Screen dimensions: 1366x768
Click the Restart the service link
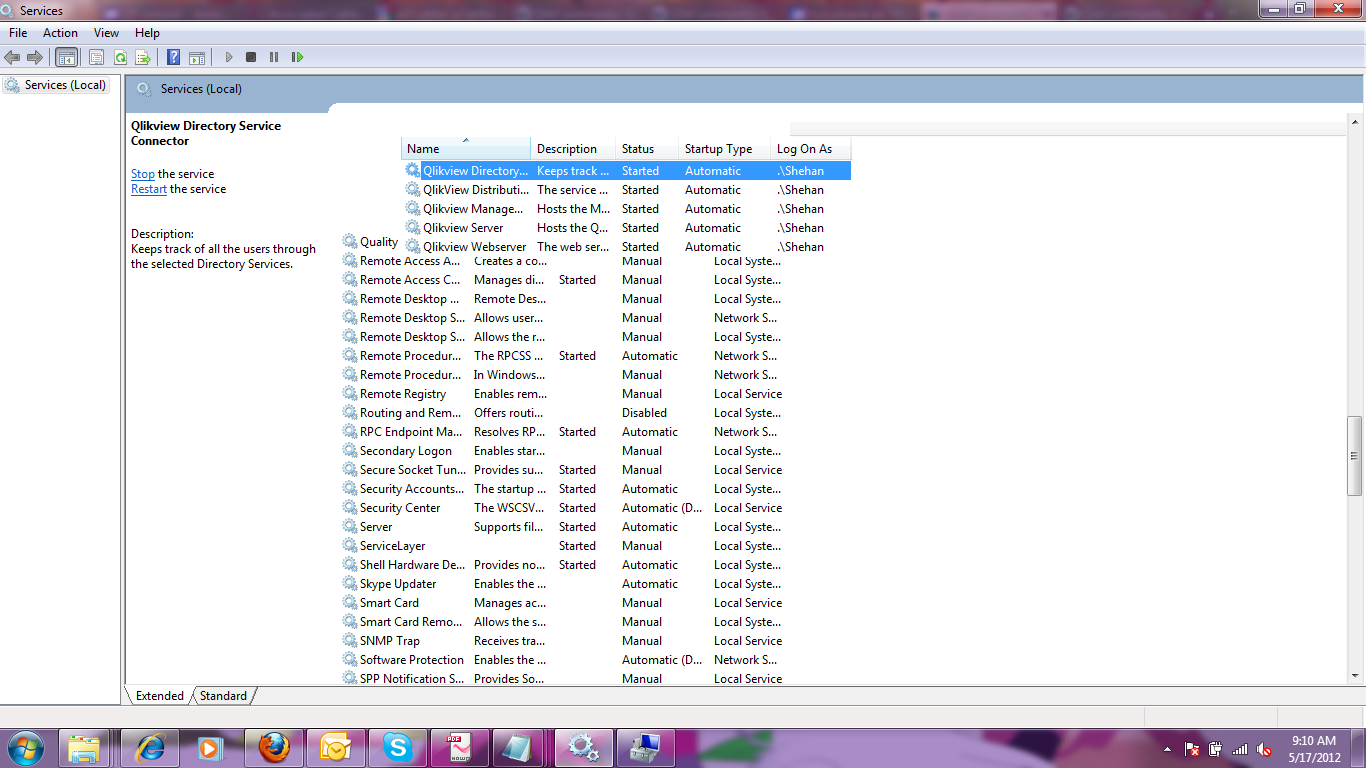(x=149, y=189)
